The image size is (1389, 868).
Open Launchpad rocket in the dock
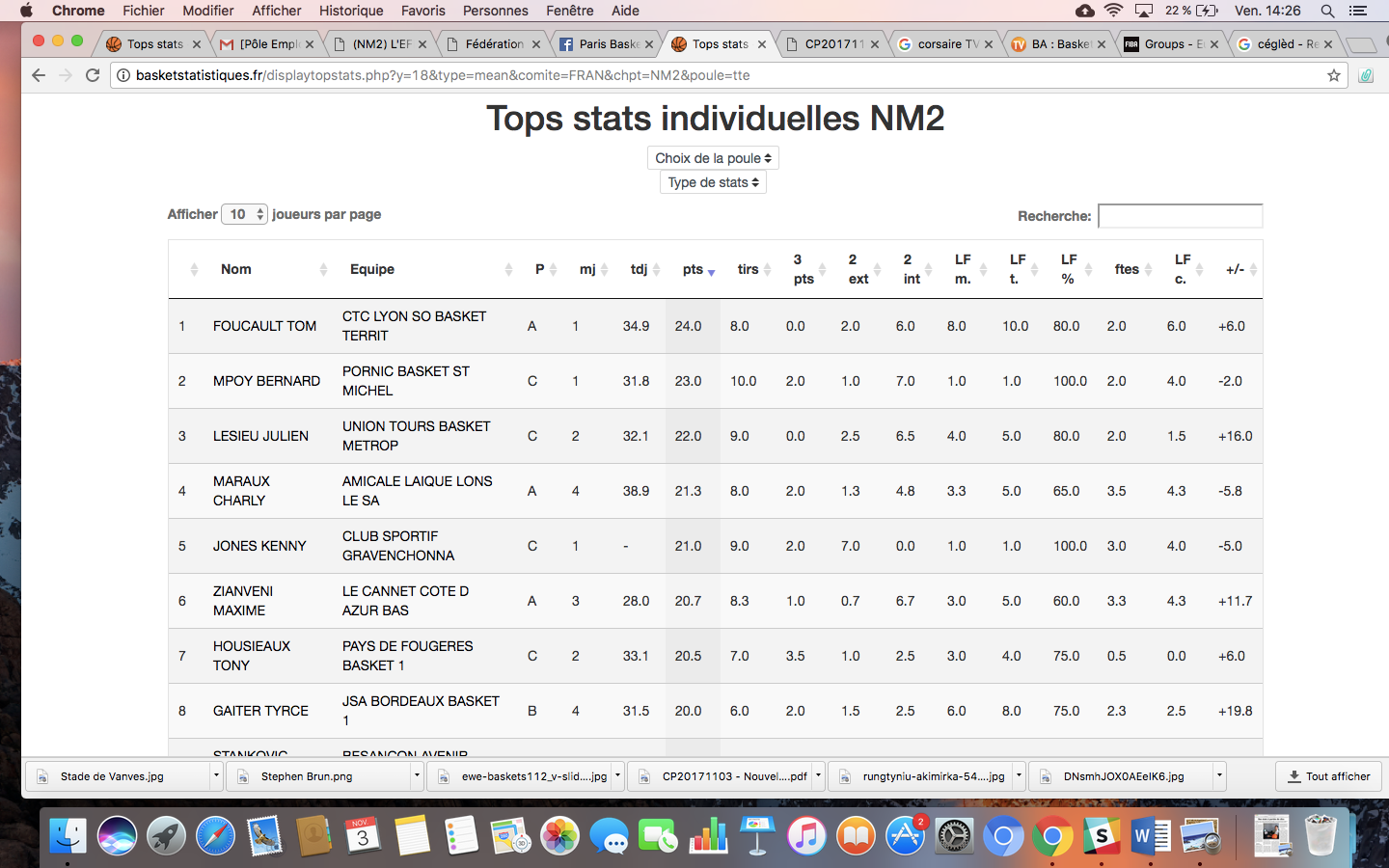click(166, 835)
